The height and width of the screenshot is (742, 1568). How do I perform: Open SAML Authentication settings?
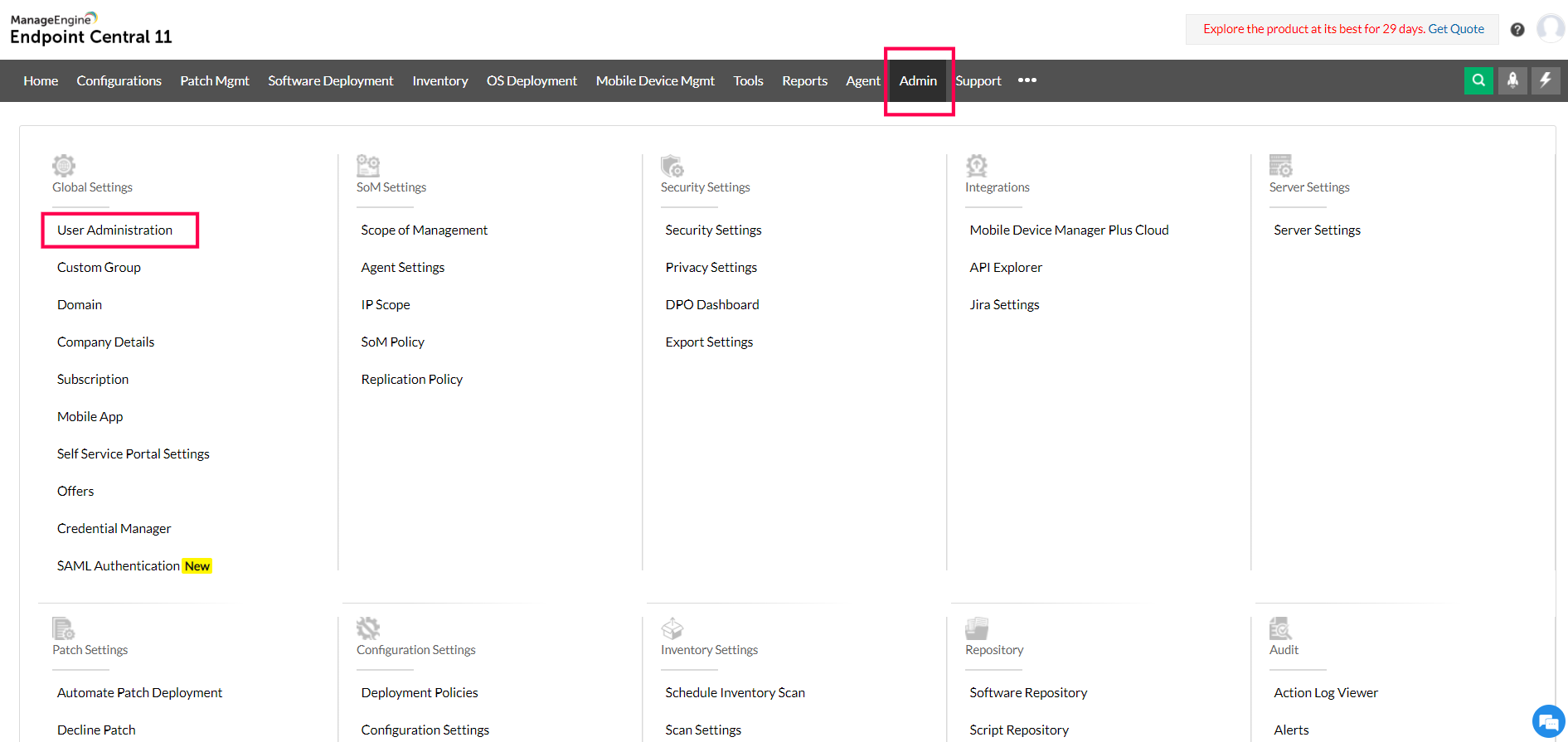coord(119,565)
